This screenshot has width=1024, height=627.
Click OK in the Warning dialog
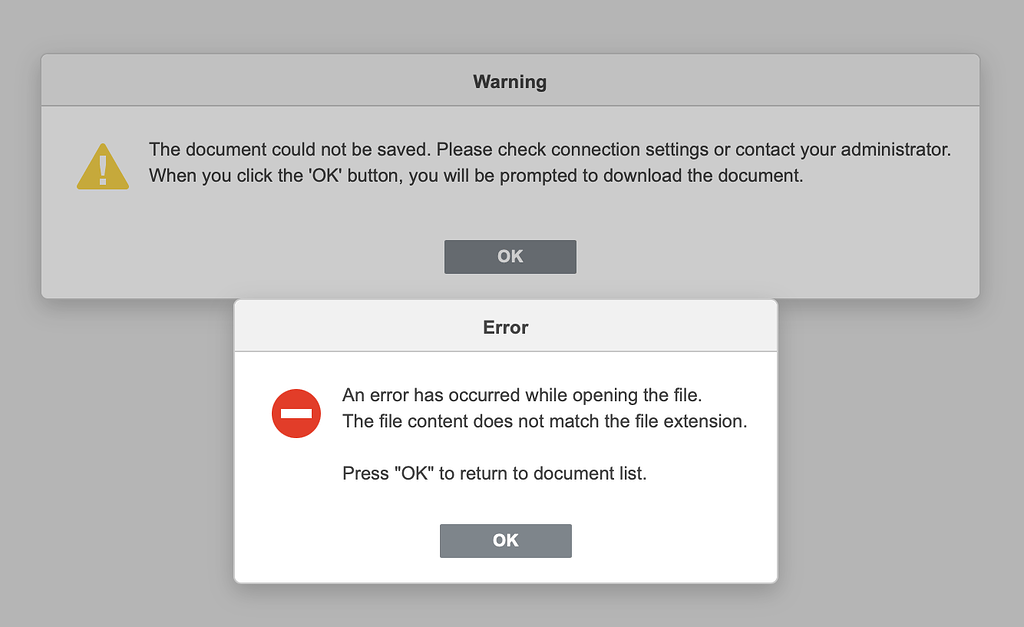[510, 257]
